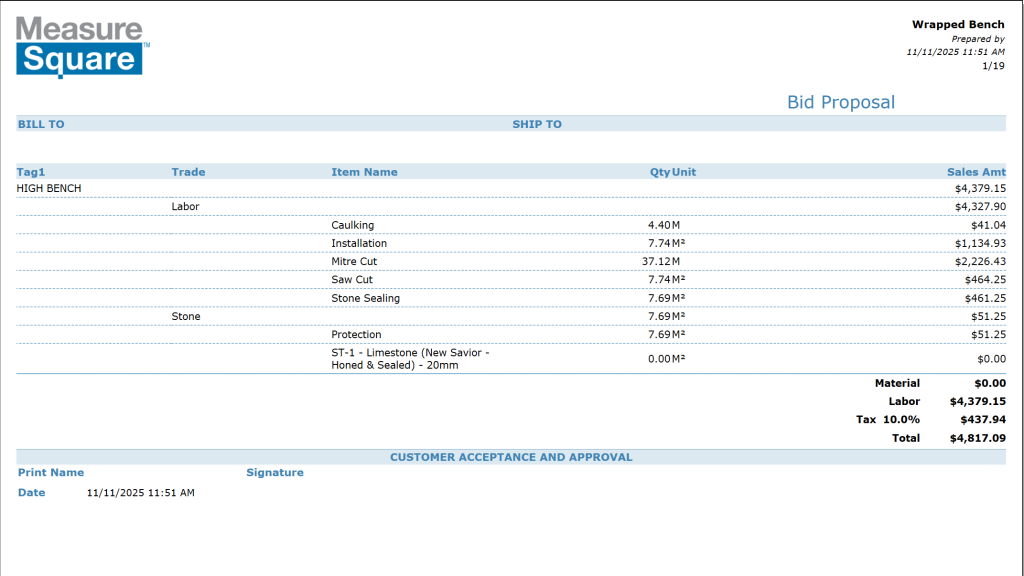Click the Print Name field label
Screen dimensions: 1024x576
click(51, 472)
